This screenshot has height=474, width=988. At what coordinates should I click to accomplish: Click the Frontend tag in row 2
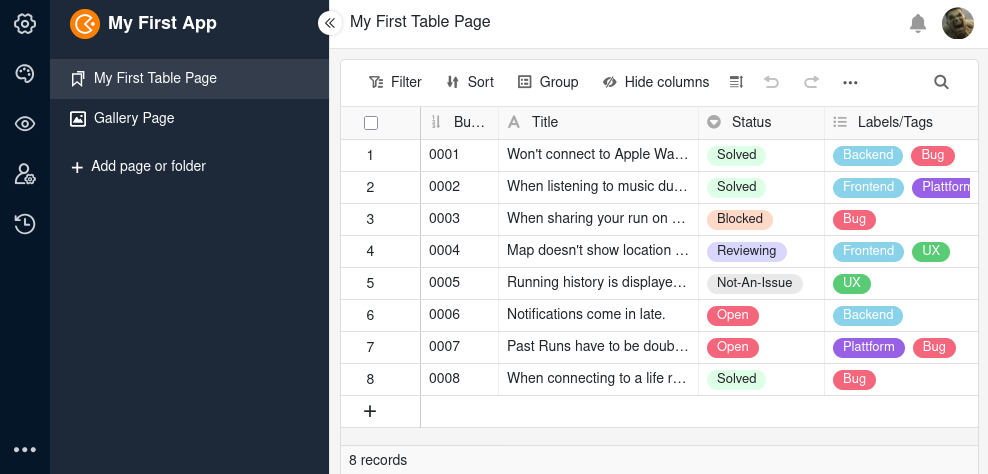(x=868, y=187)
